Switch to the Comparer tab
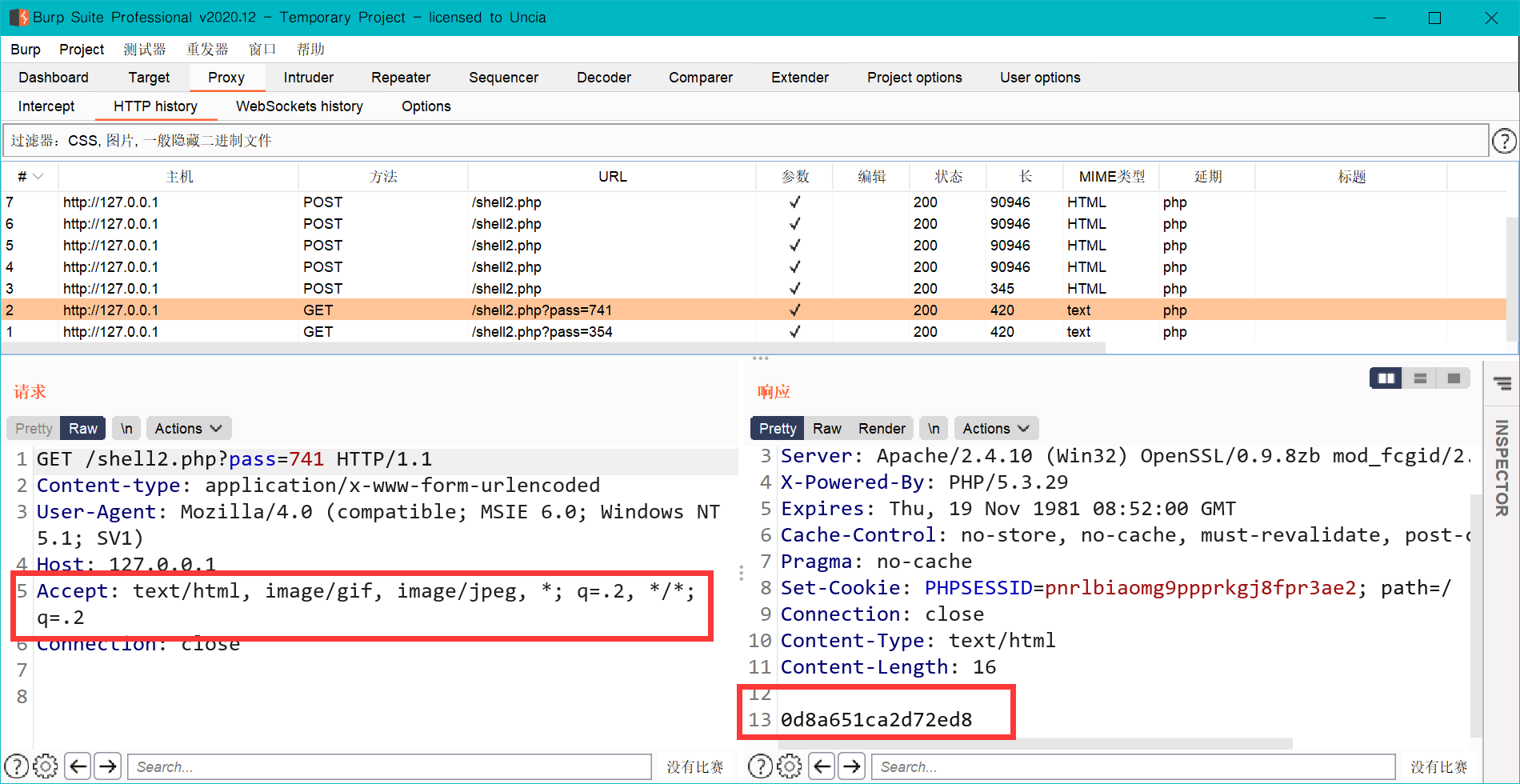Viewport: 1520px width, 784px height. (x=701, y=78)
